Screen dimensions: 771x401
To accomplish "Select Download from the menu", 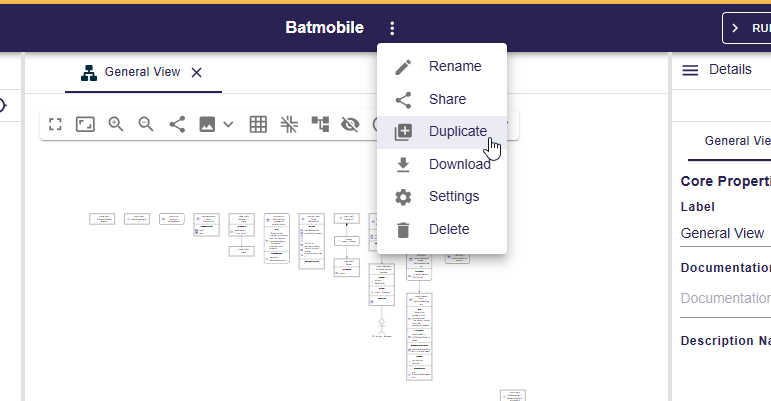I will (x=459, y=164).
